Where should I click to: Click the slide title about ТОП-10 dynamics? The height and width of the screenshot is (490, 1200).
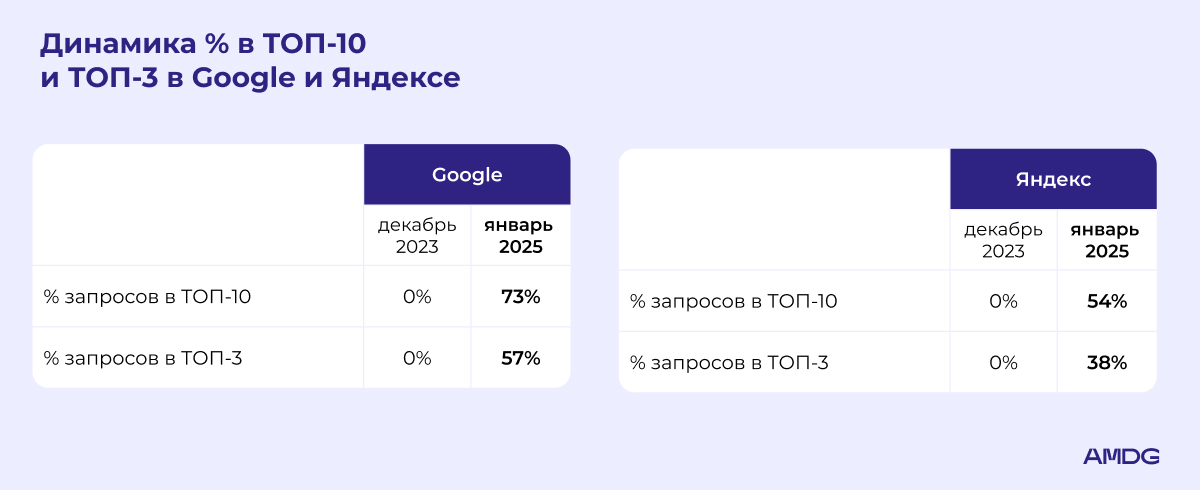click(250, 61)
